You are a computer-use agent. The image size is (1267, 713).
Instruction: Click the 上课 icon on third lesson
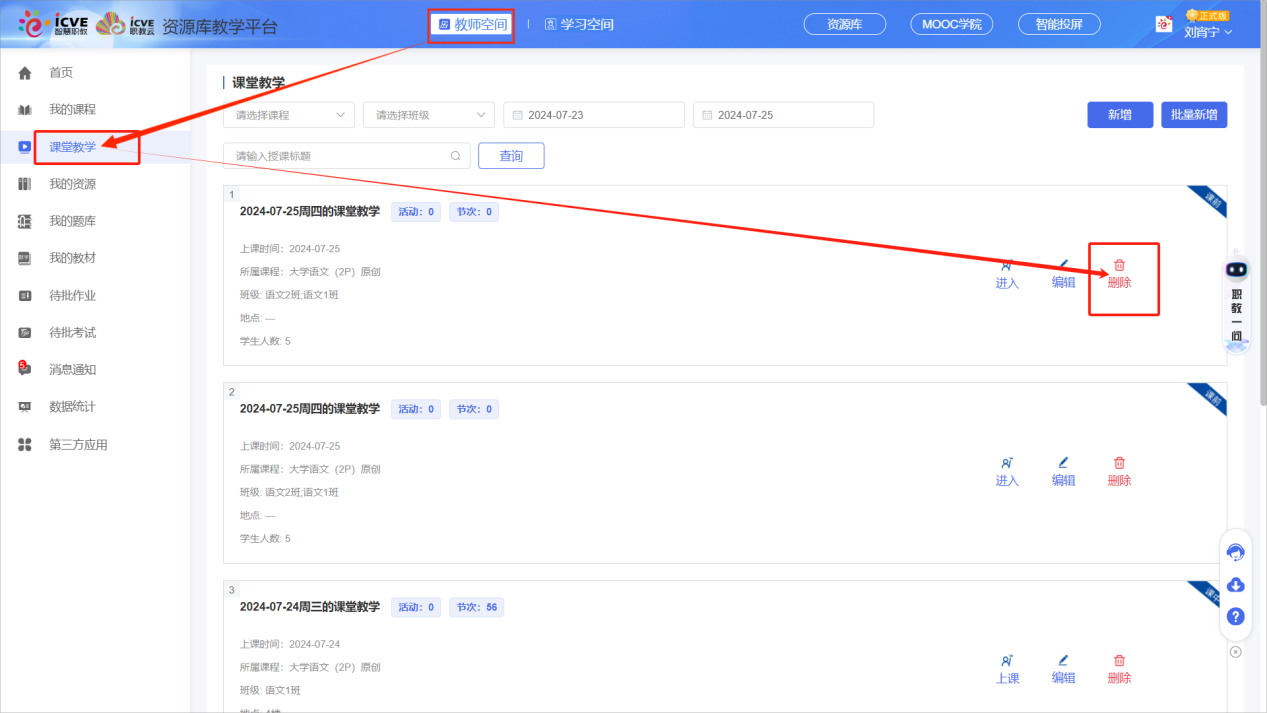pos(1007,661)
